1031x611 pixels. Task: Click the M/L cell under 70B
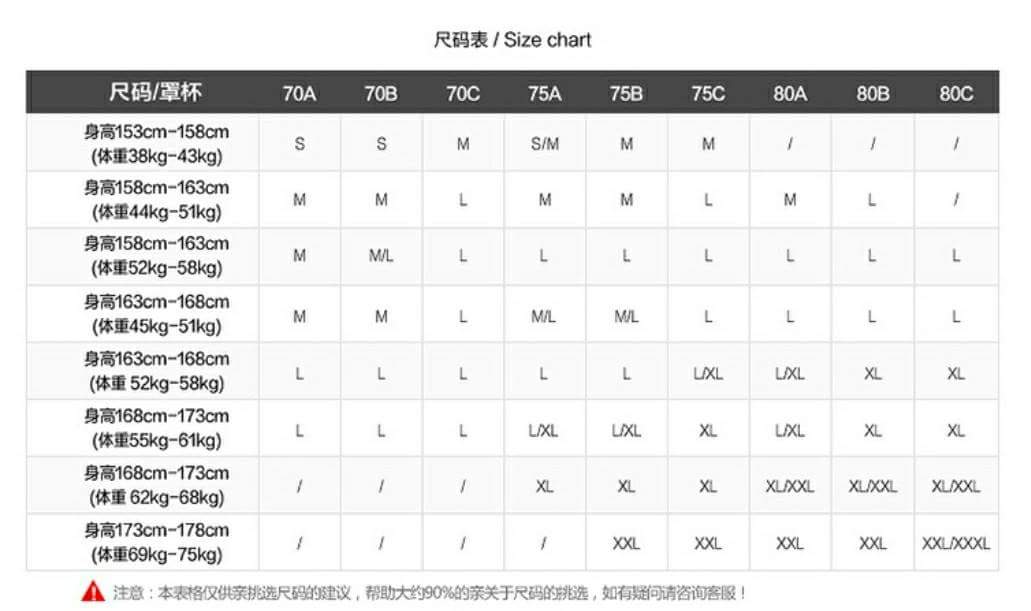click(x=381, y=256)
